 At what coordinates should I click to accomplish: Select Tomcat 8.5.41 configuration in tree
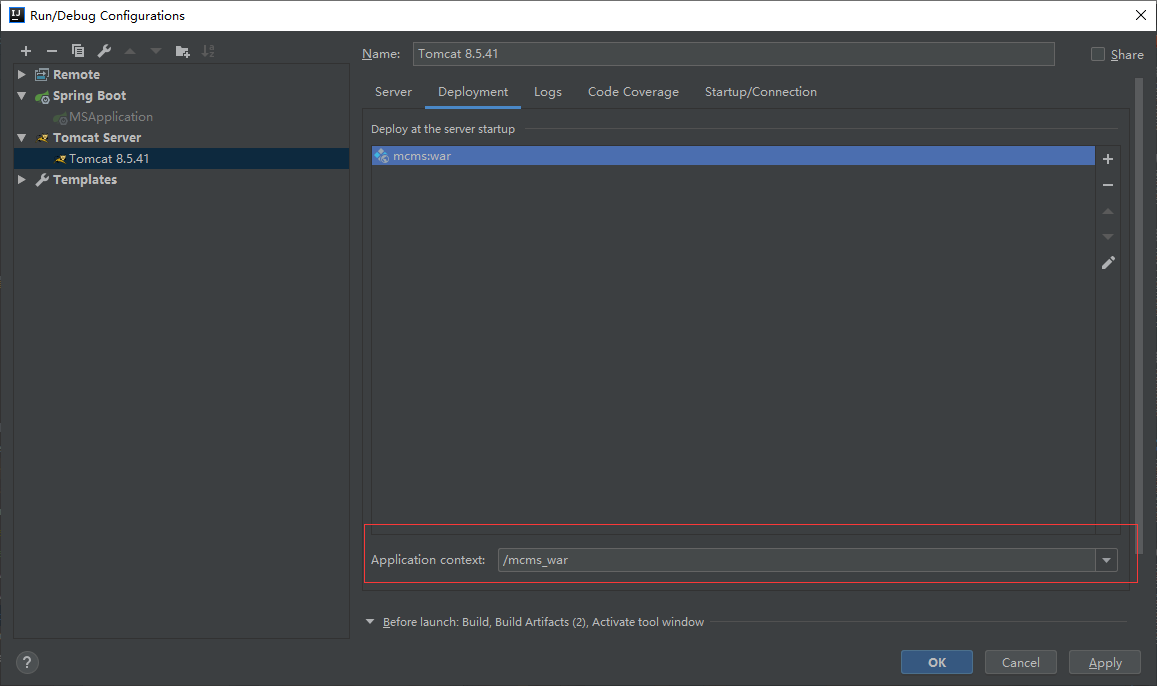pos(182,159)
